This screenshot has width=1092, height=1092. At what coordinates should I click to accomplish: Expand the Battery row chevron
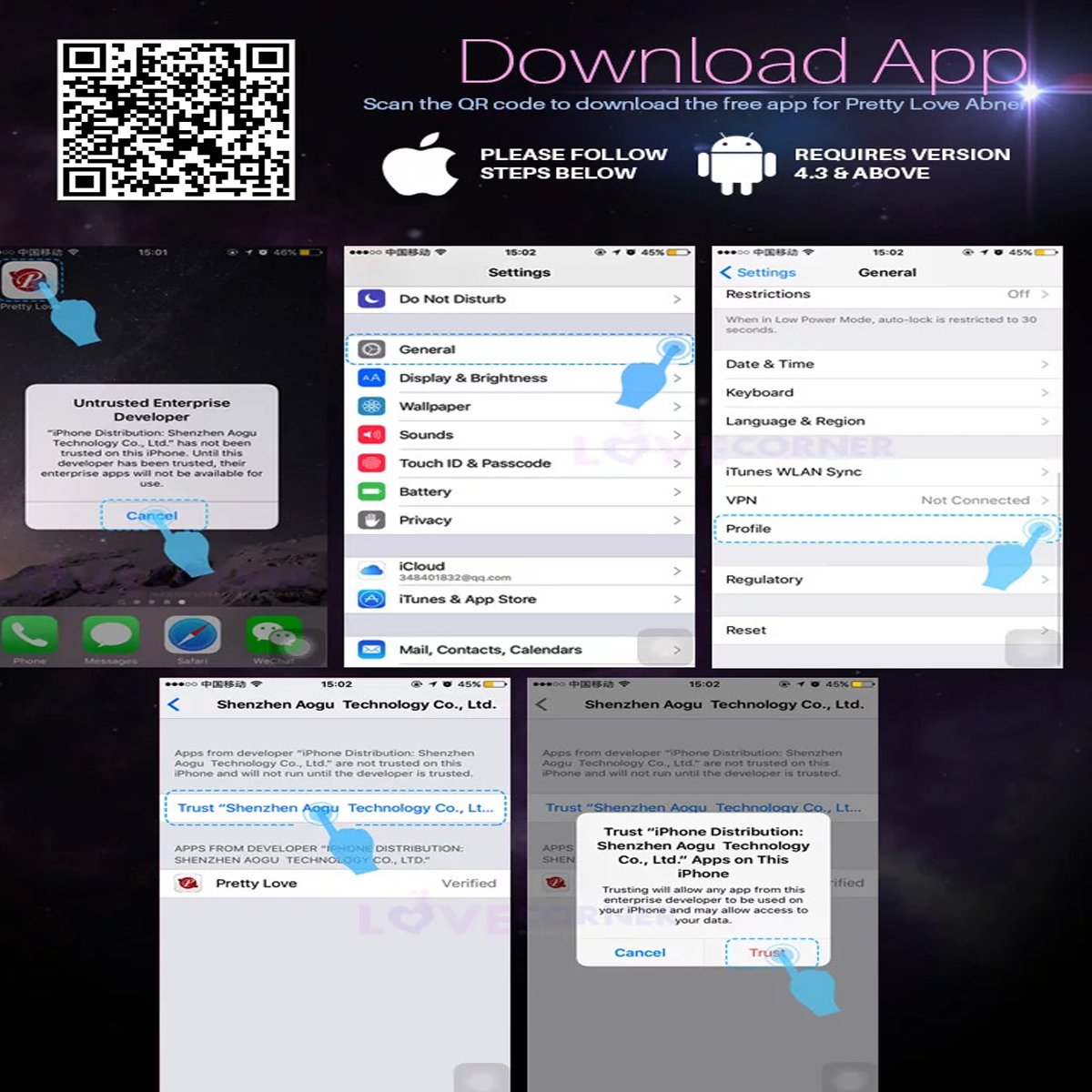pyautogui.click(x=677, y=491)
